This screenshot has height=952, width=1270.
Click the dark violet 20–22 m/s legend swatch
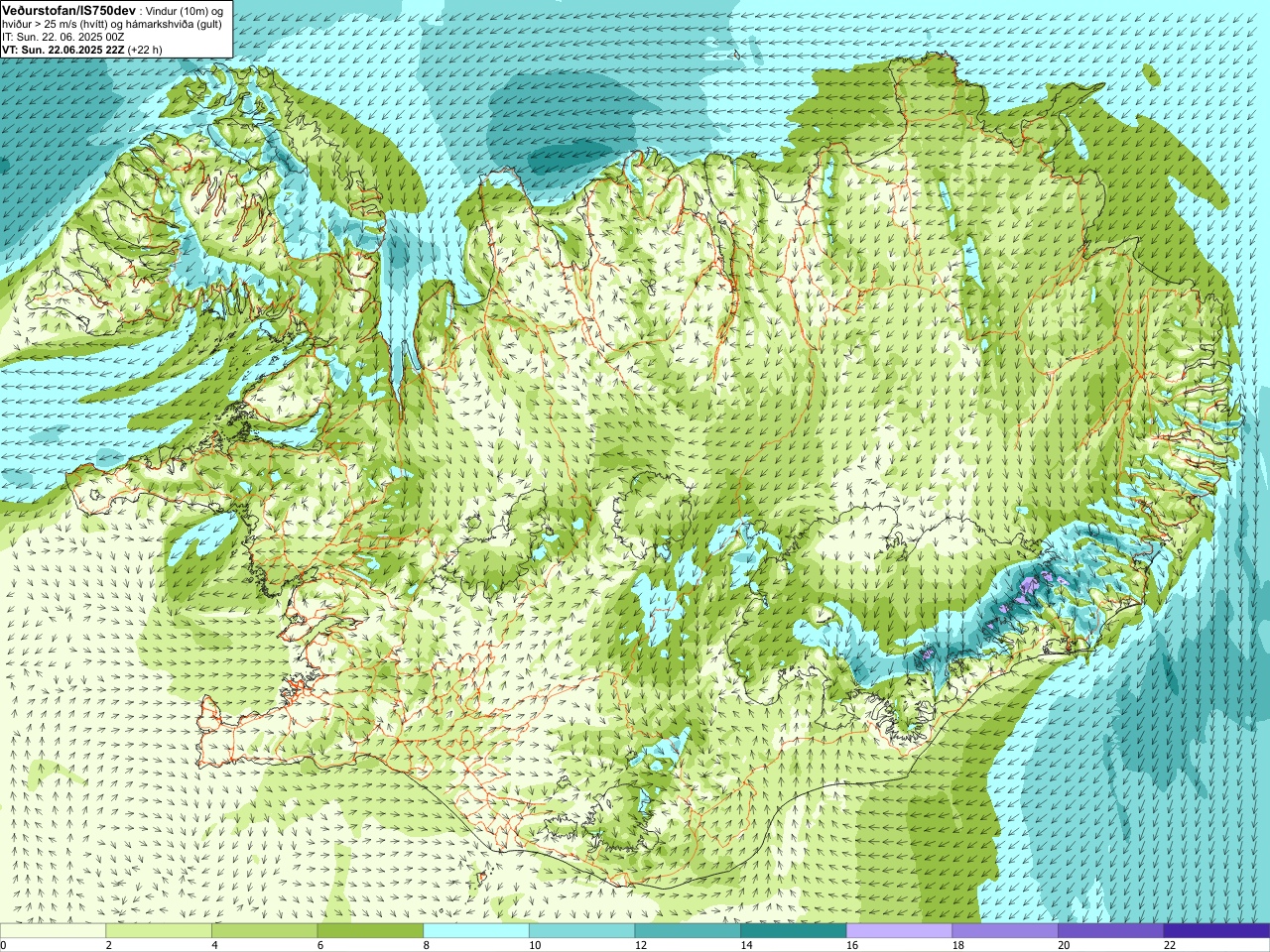click(x=1111, y=931)
